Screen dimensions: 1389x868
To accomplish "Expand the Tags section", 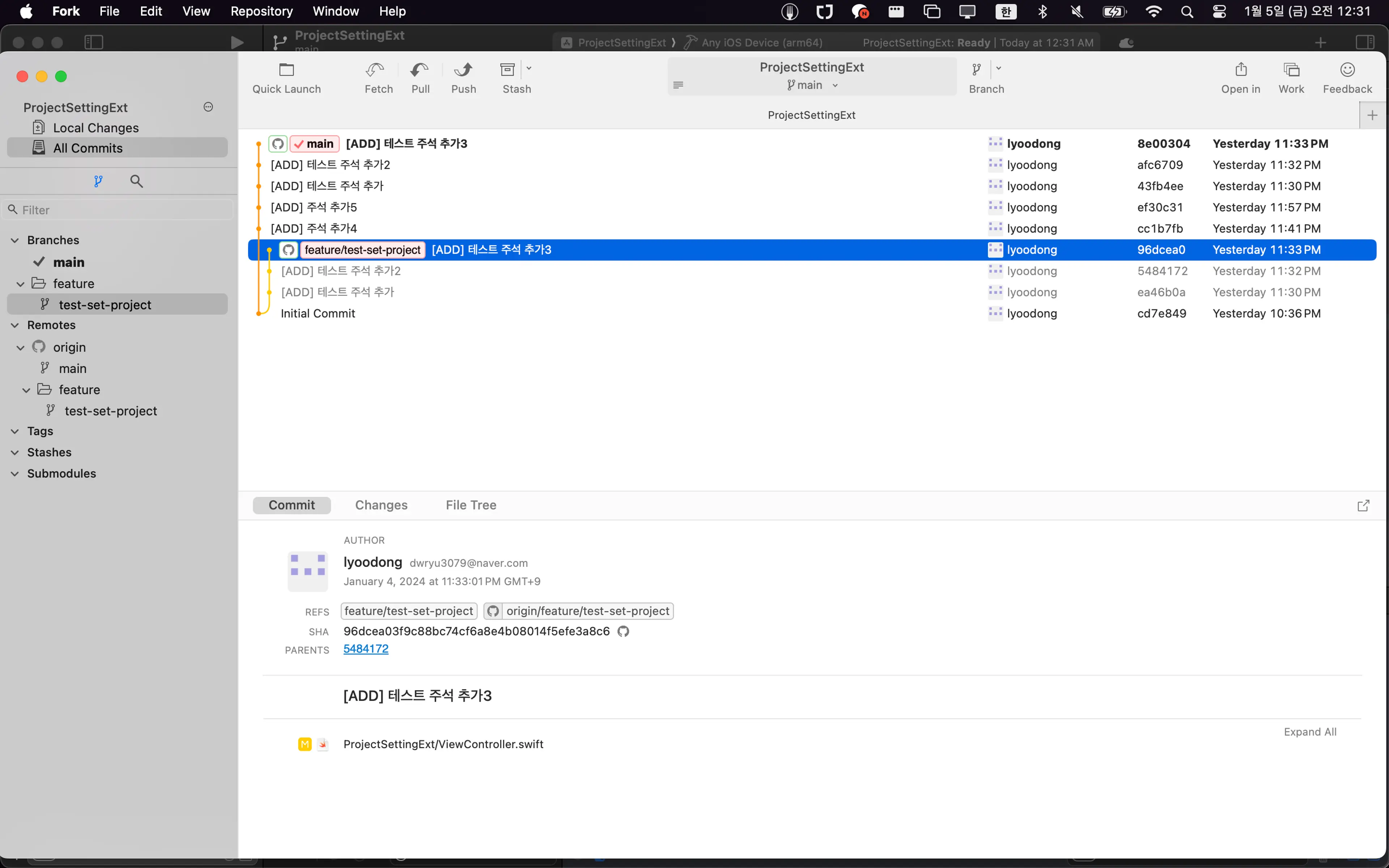I will click(15, 432).
